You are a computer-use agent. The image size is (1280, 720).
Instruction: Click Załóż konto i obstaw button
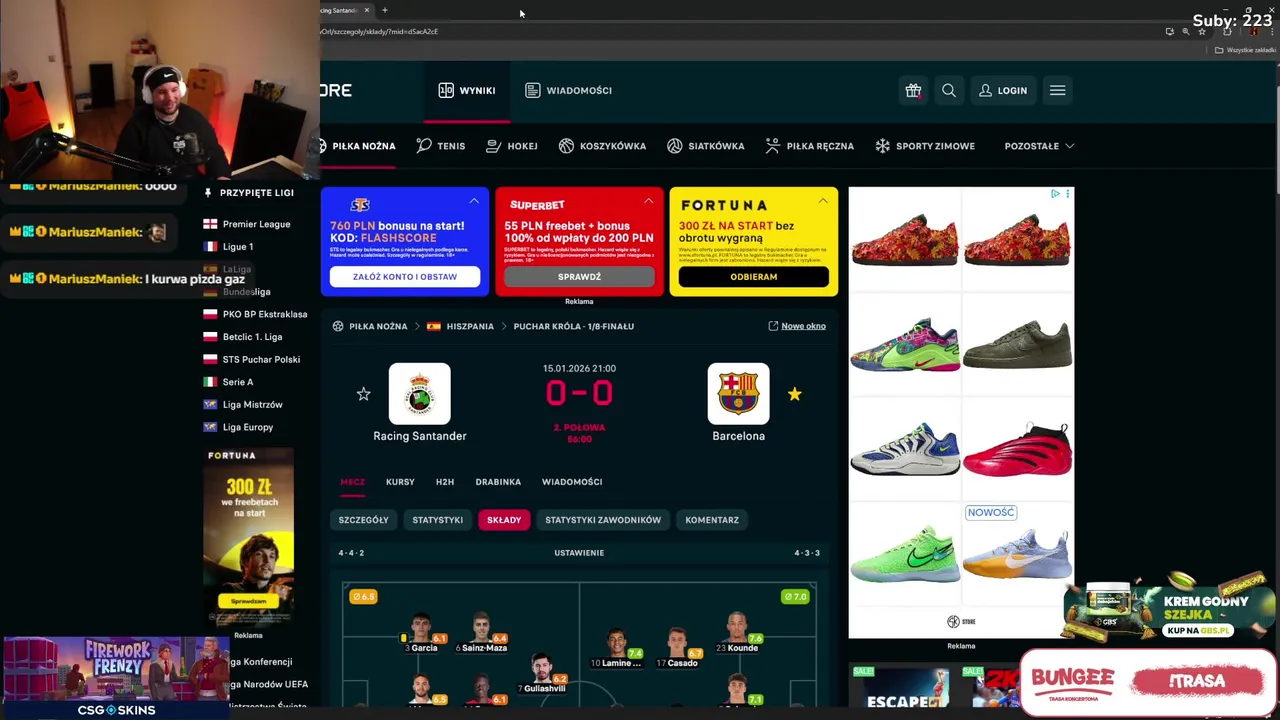pos(405,277)
